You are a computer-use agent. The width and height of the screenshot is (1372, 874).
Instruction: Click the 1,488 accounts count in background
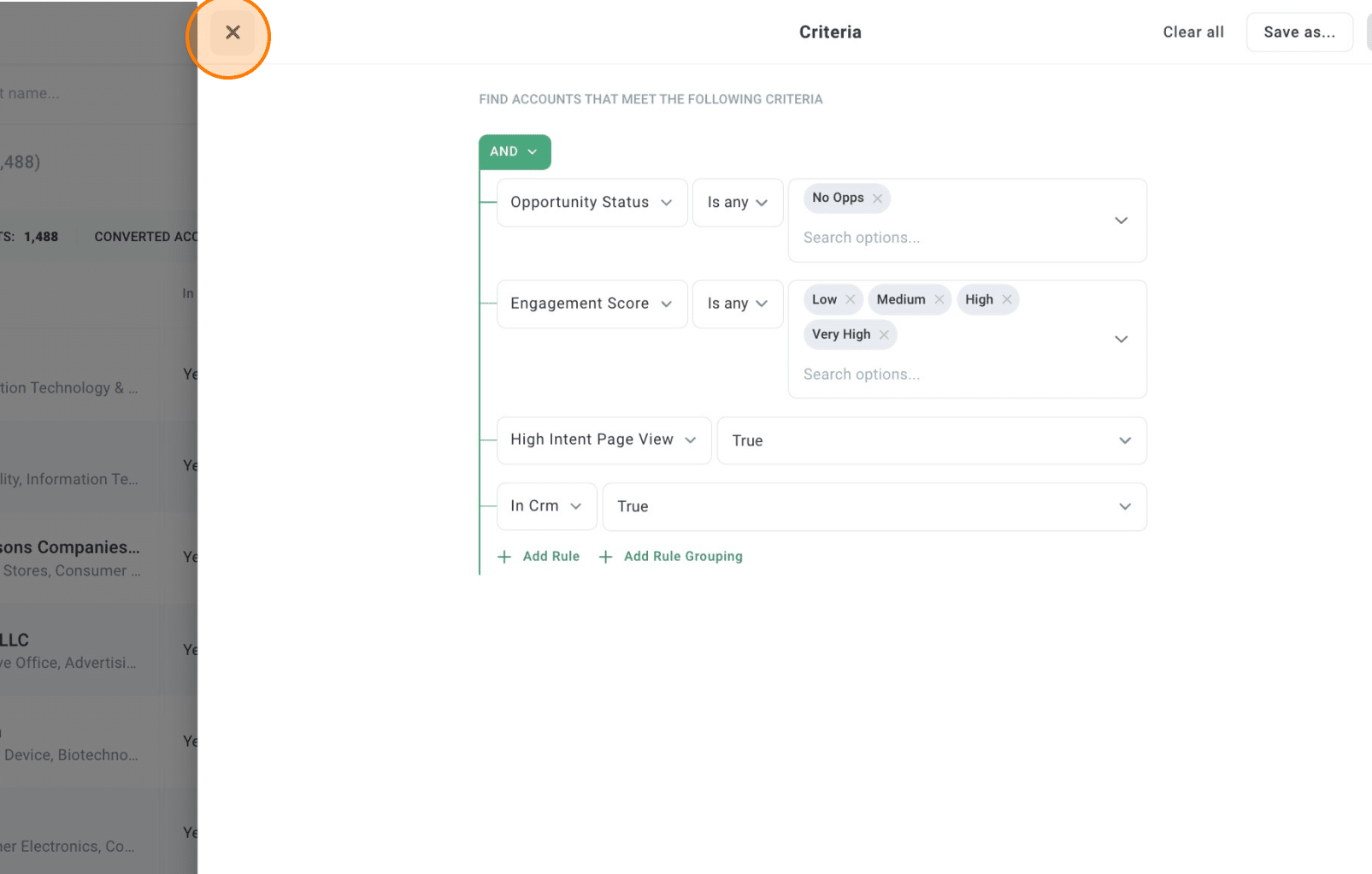(41, 237)
